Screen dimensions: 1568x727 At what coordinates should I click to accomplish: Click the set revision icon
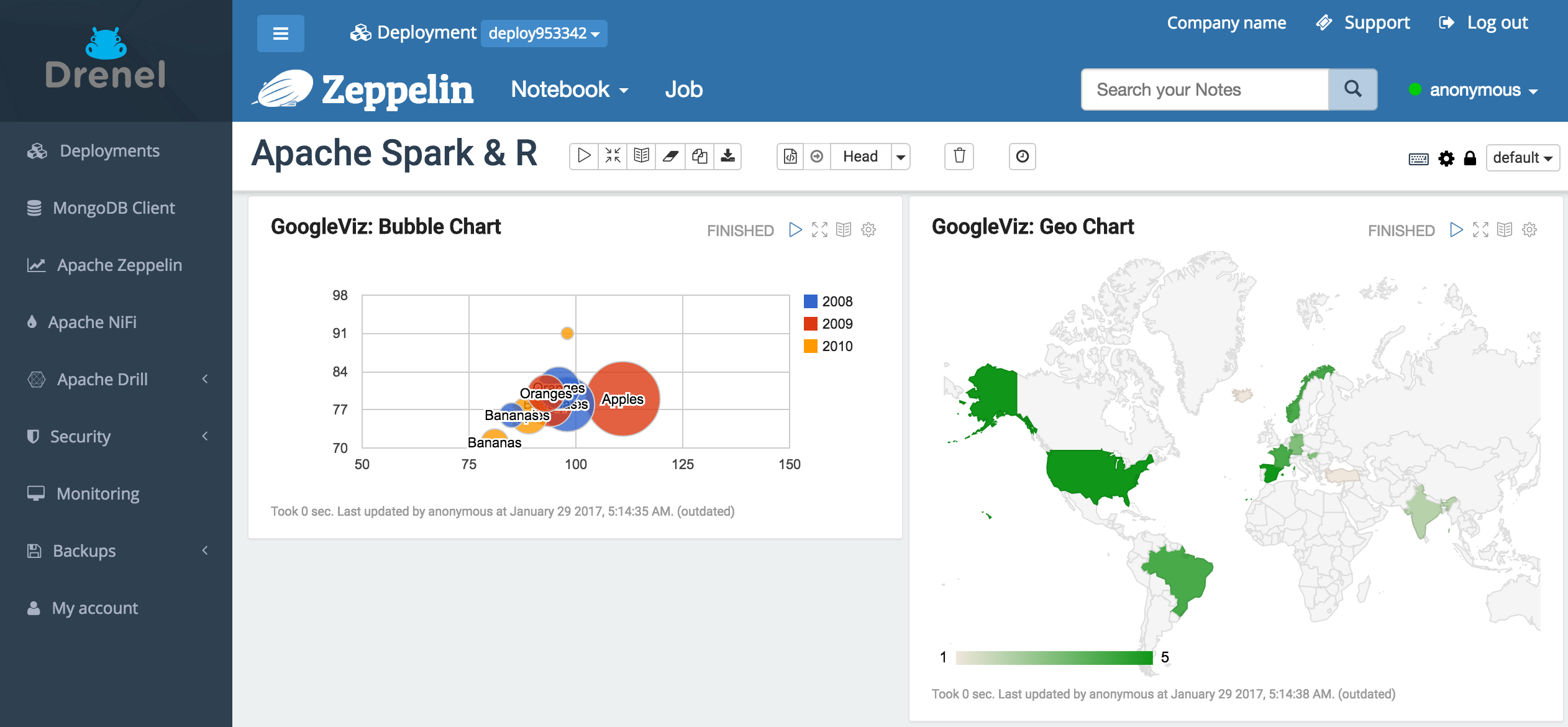click(x=817, y=156)
